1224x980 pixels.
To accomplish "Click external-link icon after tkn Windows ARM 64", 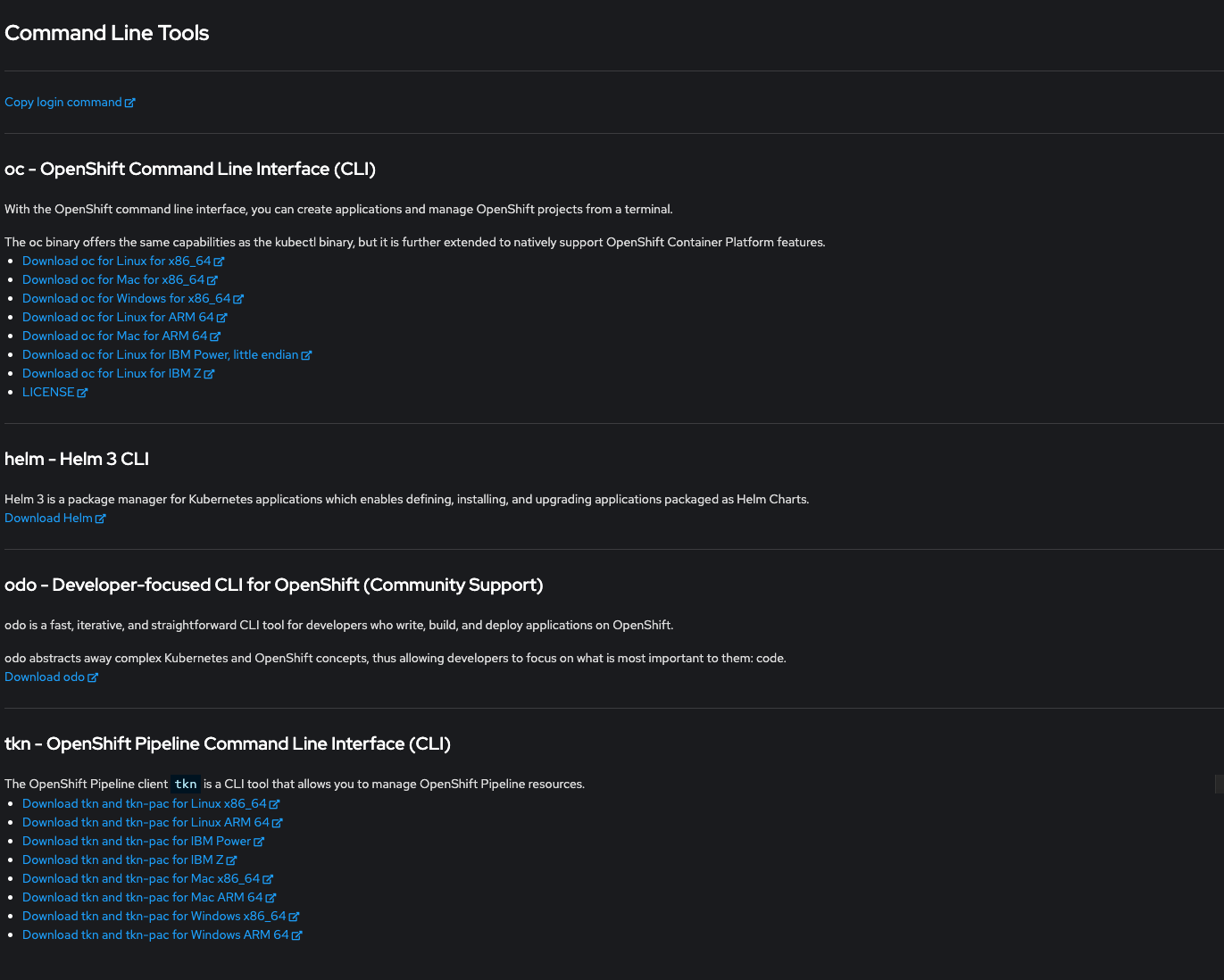I will [297, 935].
